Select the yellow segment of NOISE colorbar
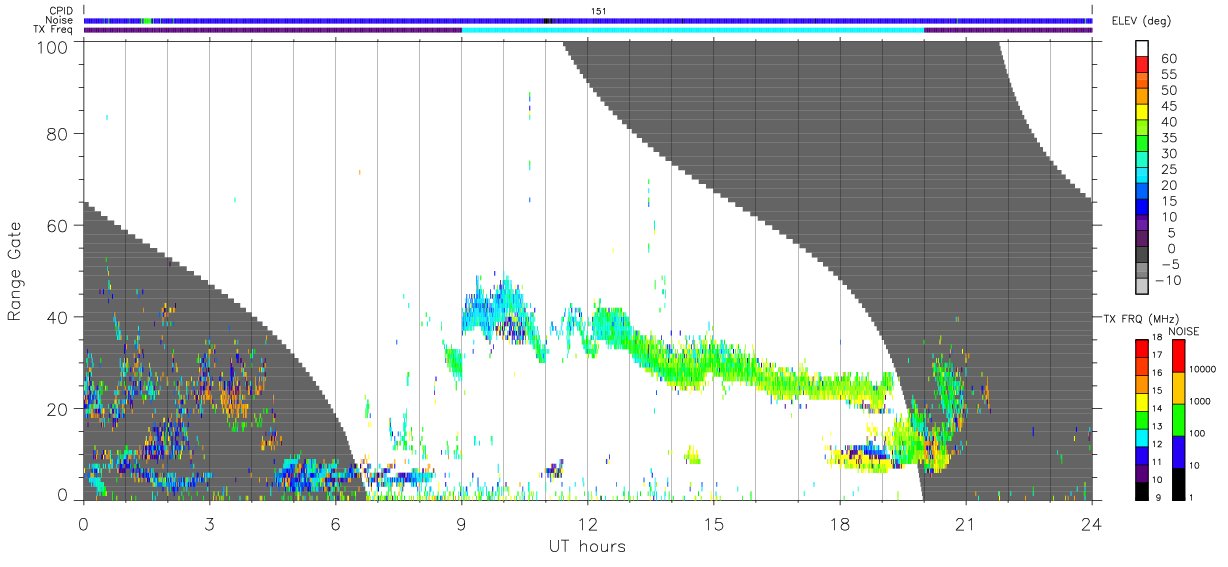 click(x=1177, y=388)
